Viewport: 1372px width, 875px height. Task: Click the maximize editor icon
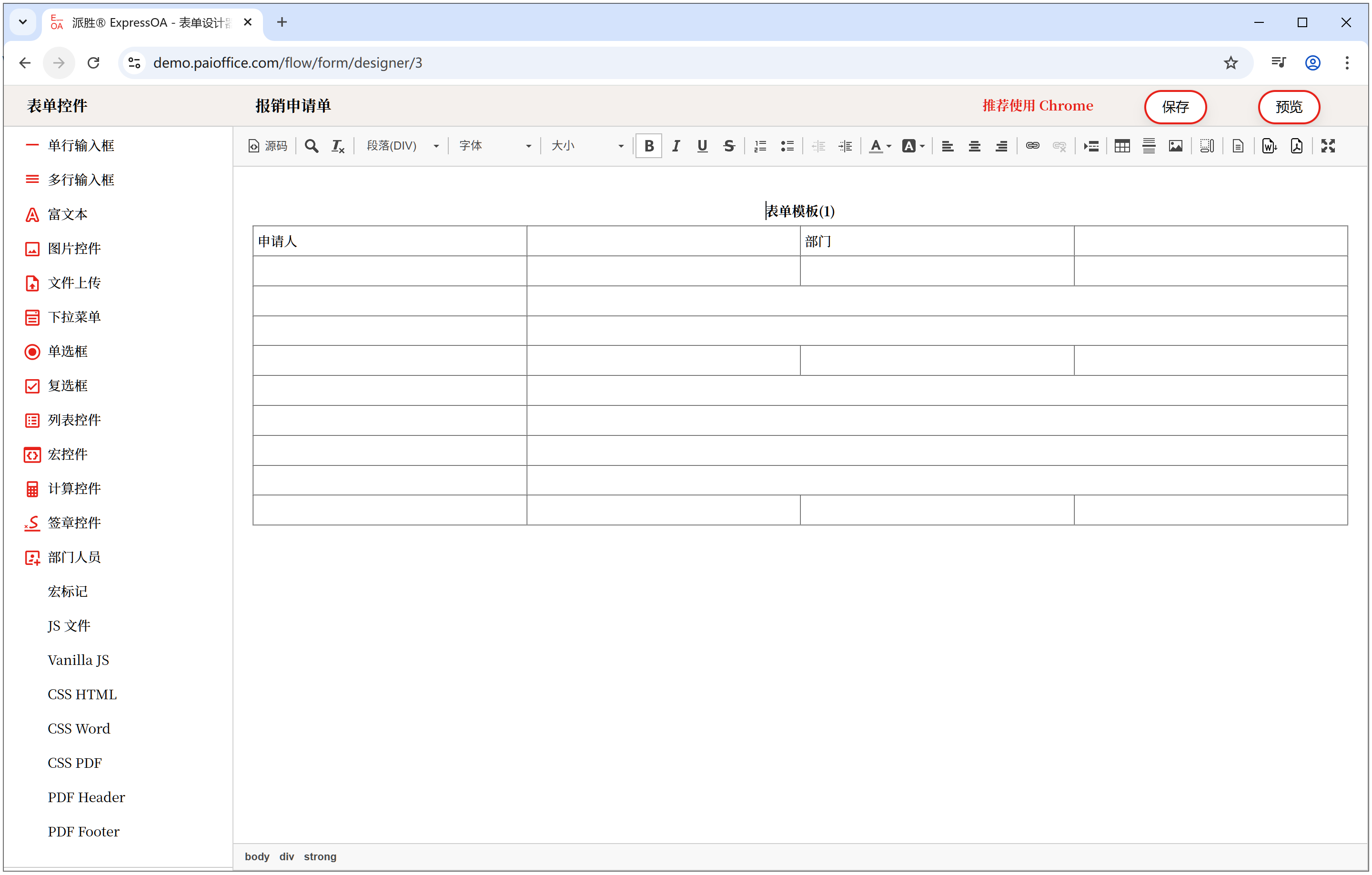click(x=1328, y=146)
